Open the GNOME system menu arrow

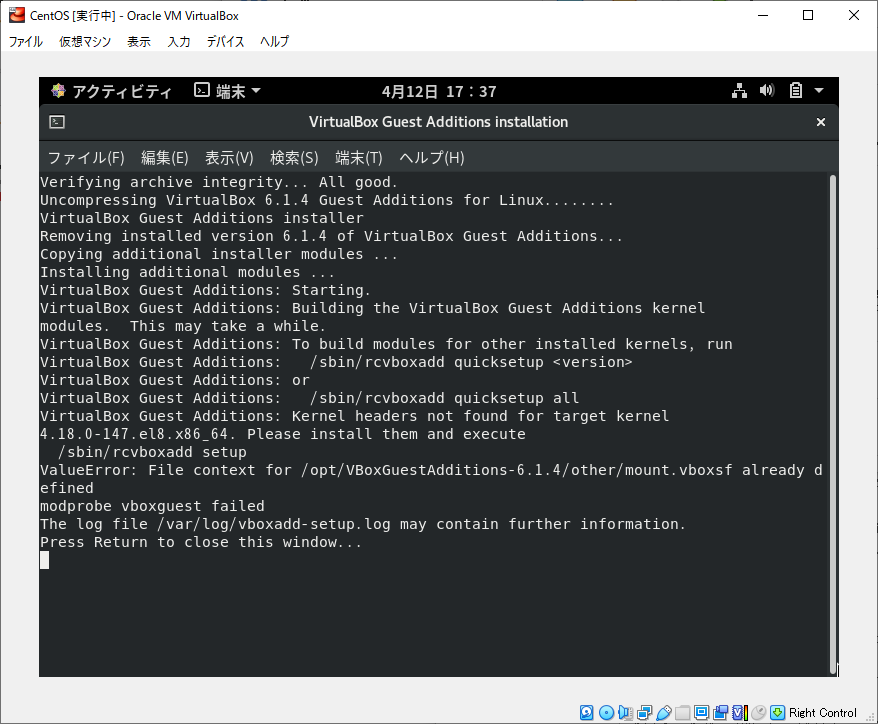click(x=819, y=90)
